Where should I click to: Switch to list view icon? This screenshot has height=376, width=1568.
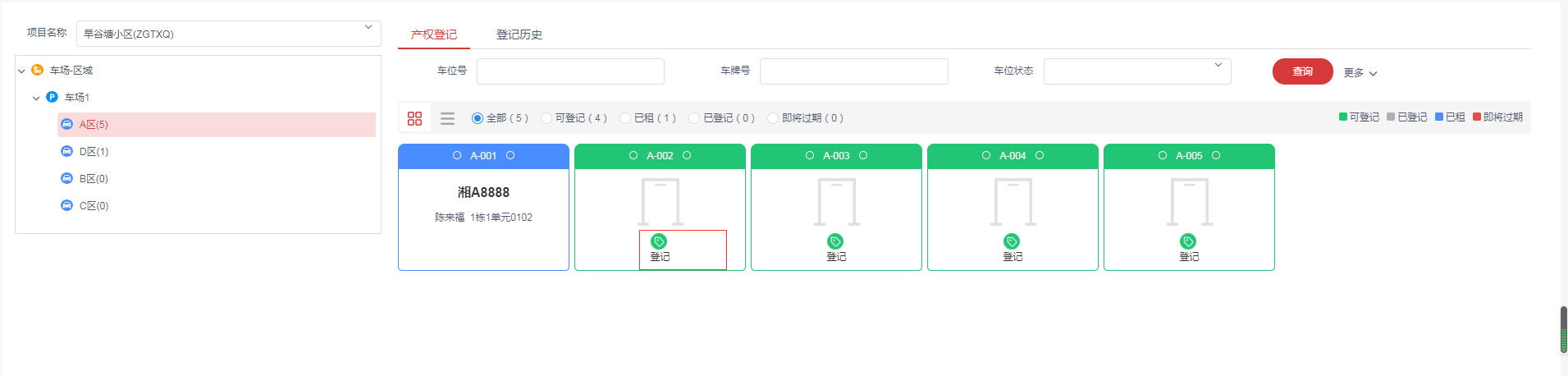(447, 118)
